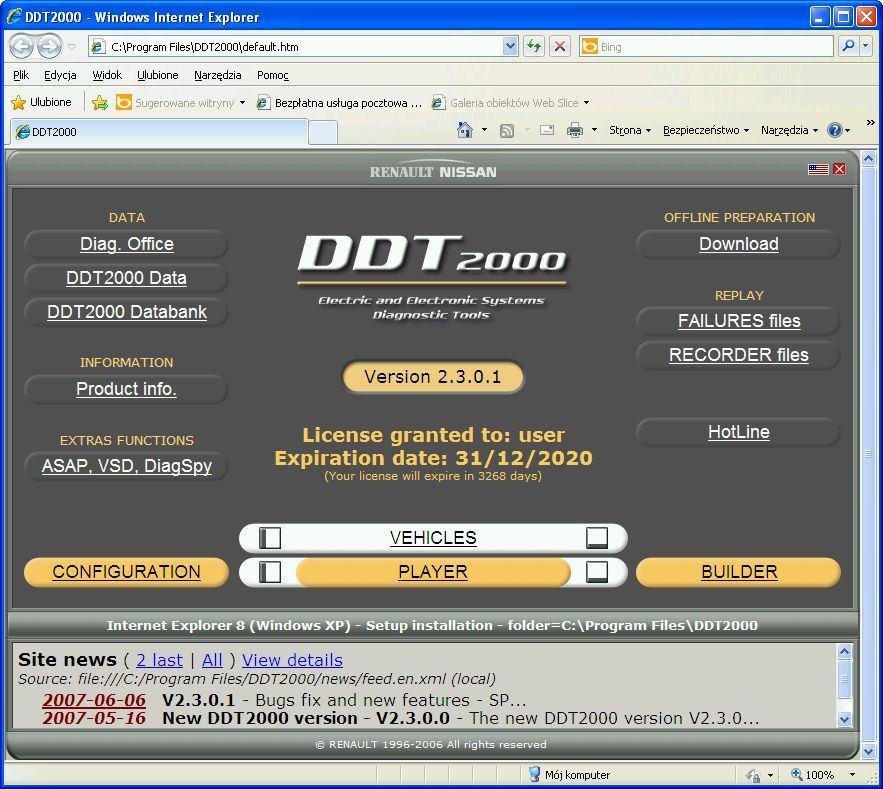Open the Strona command dropdown
883x789 pixels.
tap(630, 130)
